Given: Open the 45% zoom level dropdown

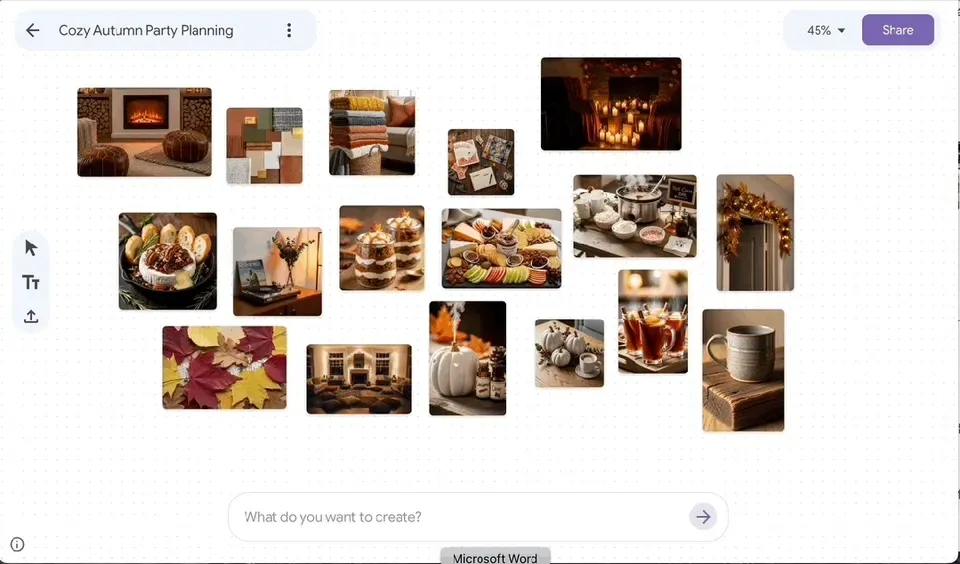Looking at the screenshot, I should 825,30.
